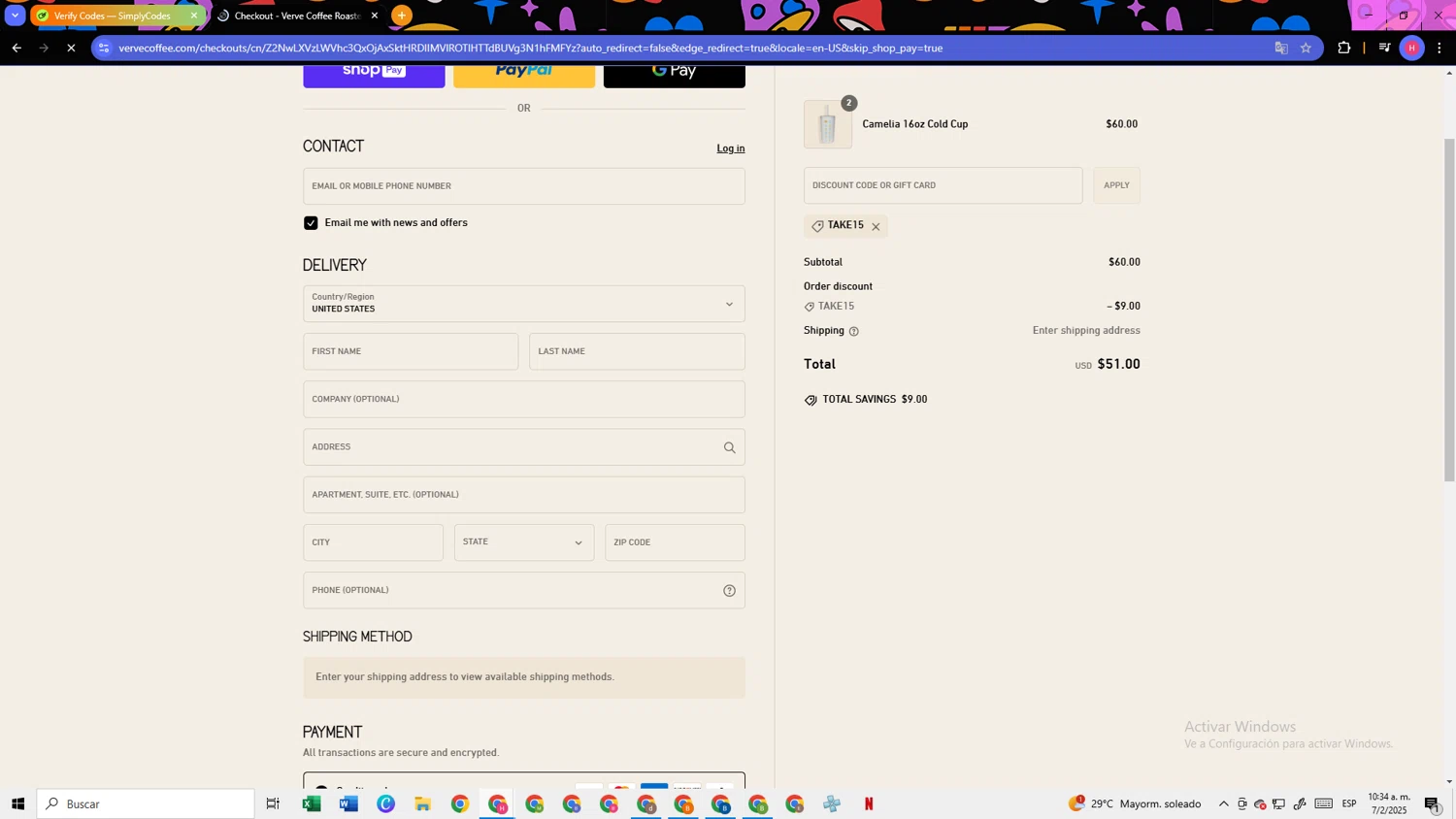
Task: Bookmark this page with the star icon
Action: (x=1306, y=48)
